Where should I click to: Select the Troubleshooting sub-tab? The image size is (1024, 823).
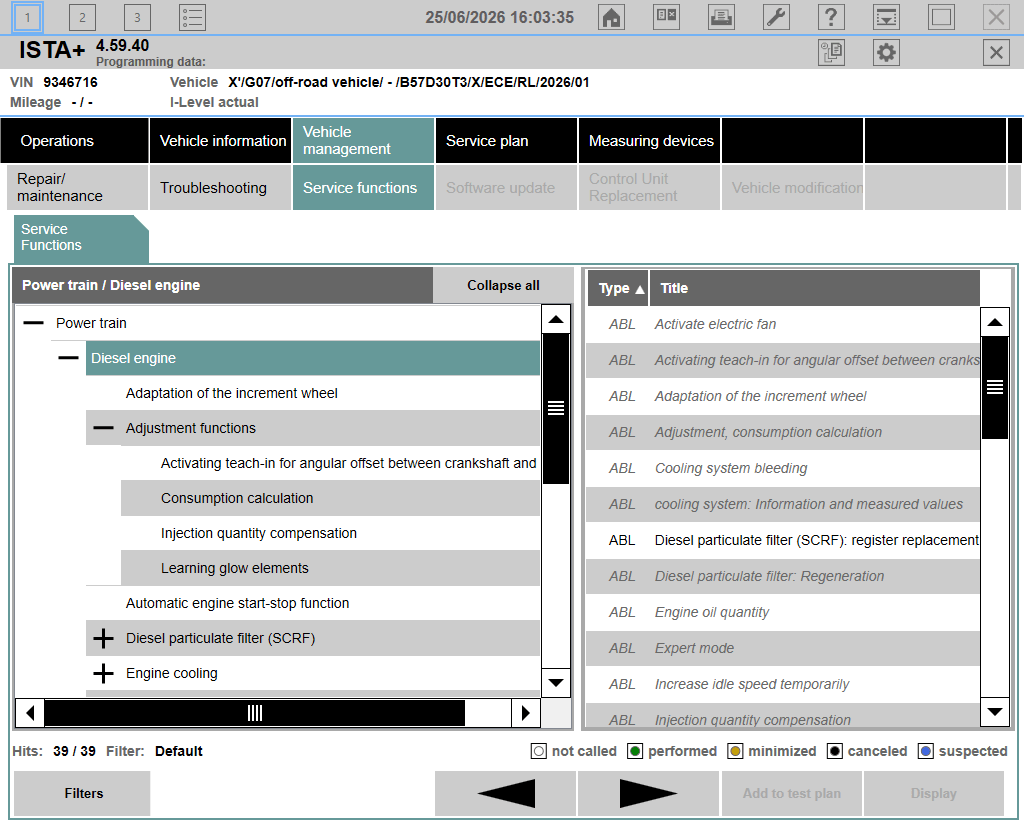[x=221, y=187]
